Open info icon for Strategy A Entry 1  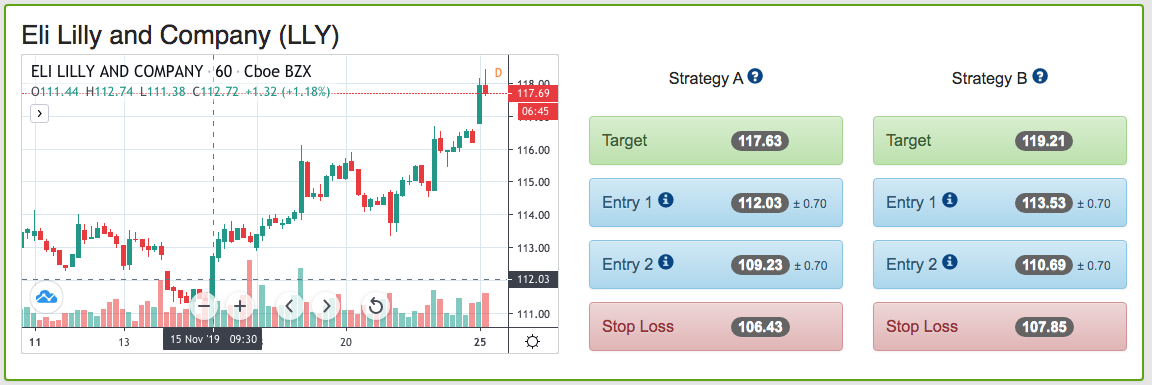[x=666, y=200]
